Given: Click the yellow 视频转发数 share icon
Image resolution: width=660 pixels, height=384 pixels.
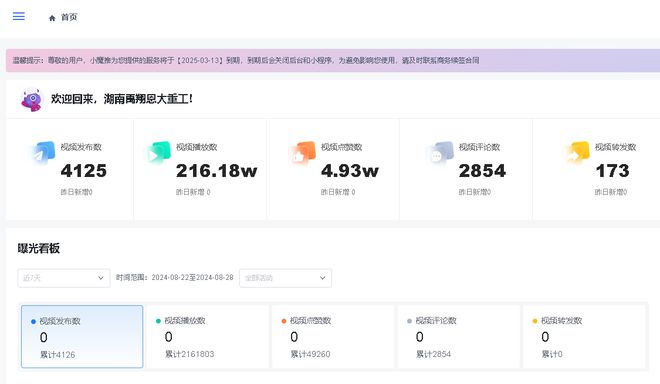Looking at the screenshot, I should click(578, 152).
